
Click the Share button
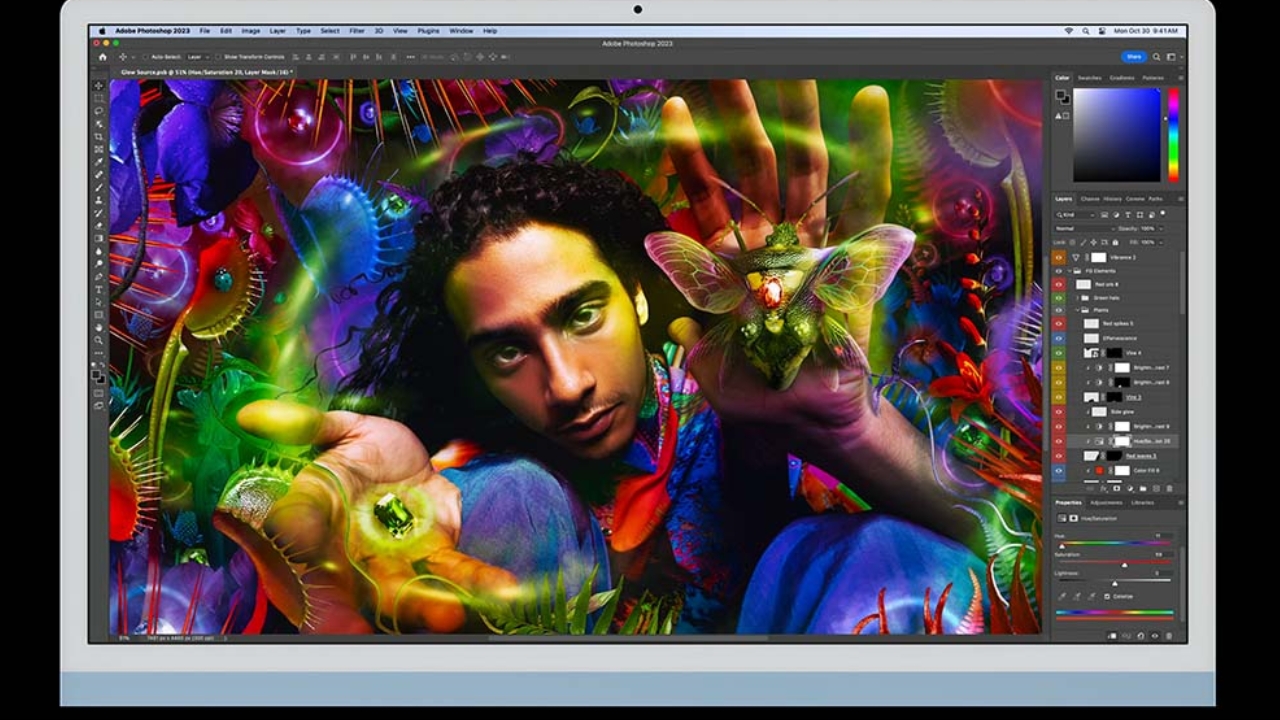(x=1133, y=57)
